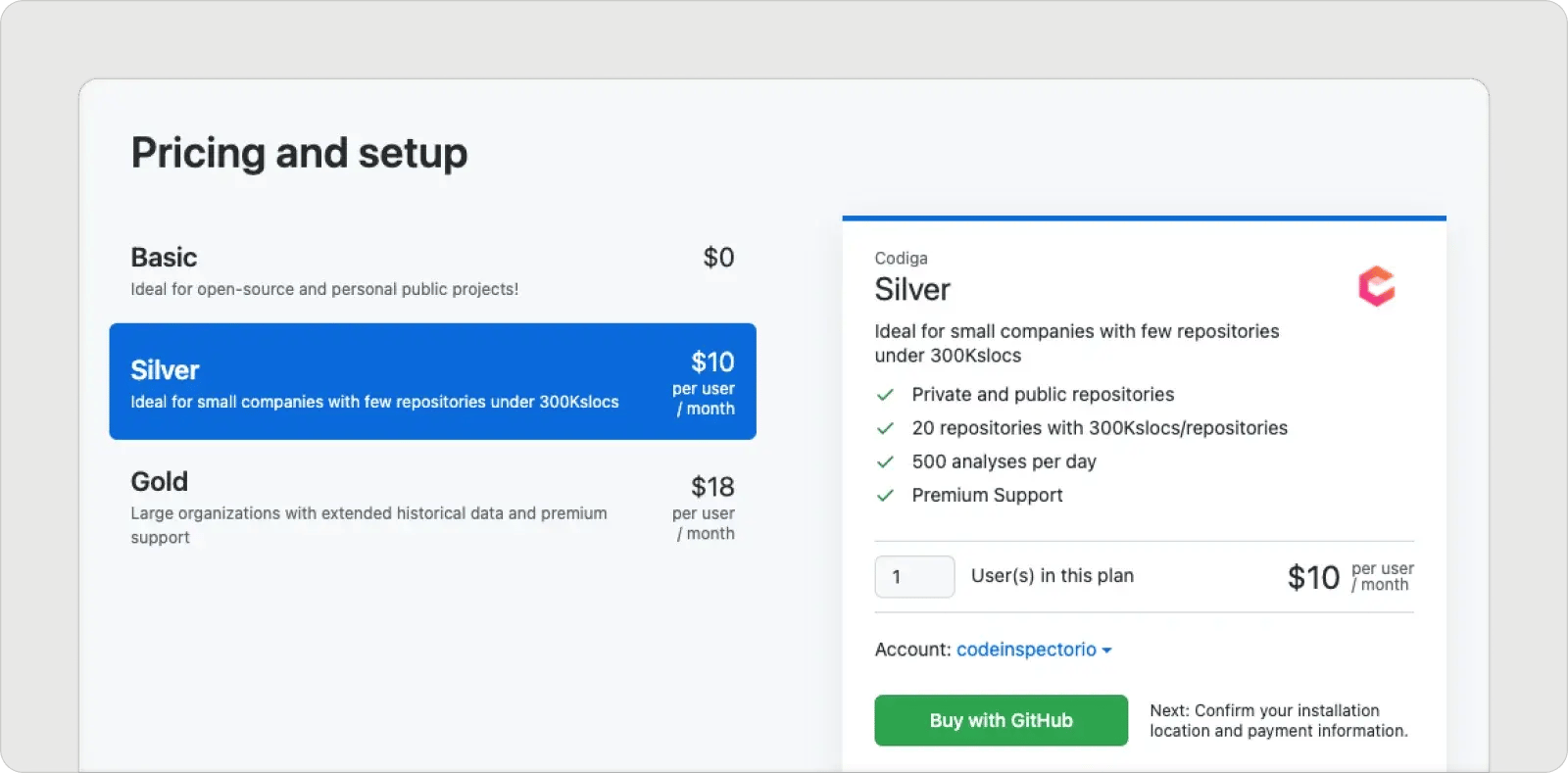The image size is (1568, 773).
Task: Click the checkmark next to 20 repositories feature
Action: pos(885,428)
